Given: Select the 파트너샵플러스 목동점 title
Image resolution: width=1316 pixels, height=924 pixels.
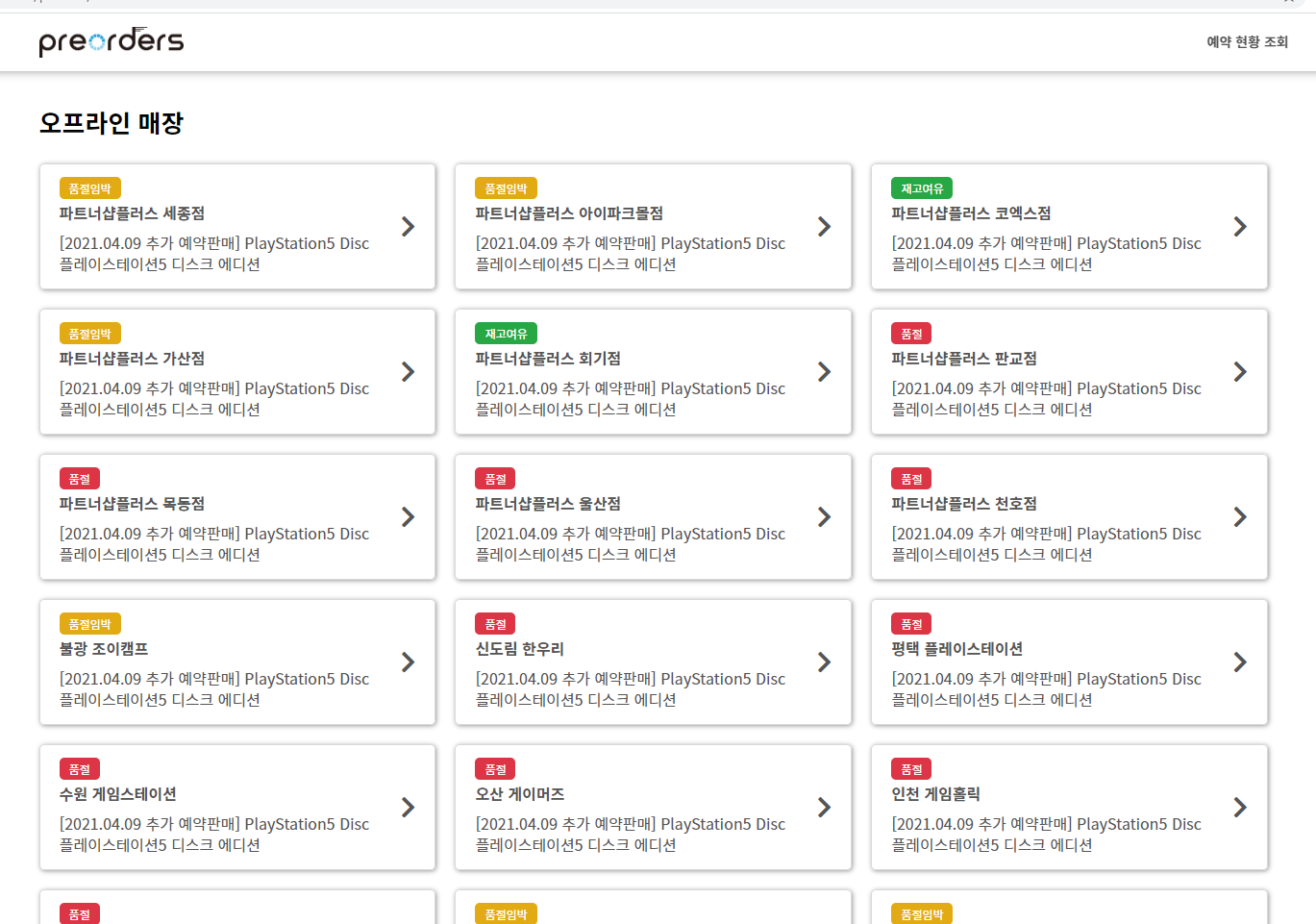Looking at the screenshot, I should point(132,504).
